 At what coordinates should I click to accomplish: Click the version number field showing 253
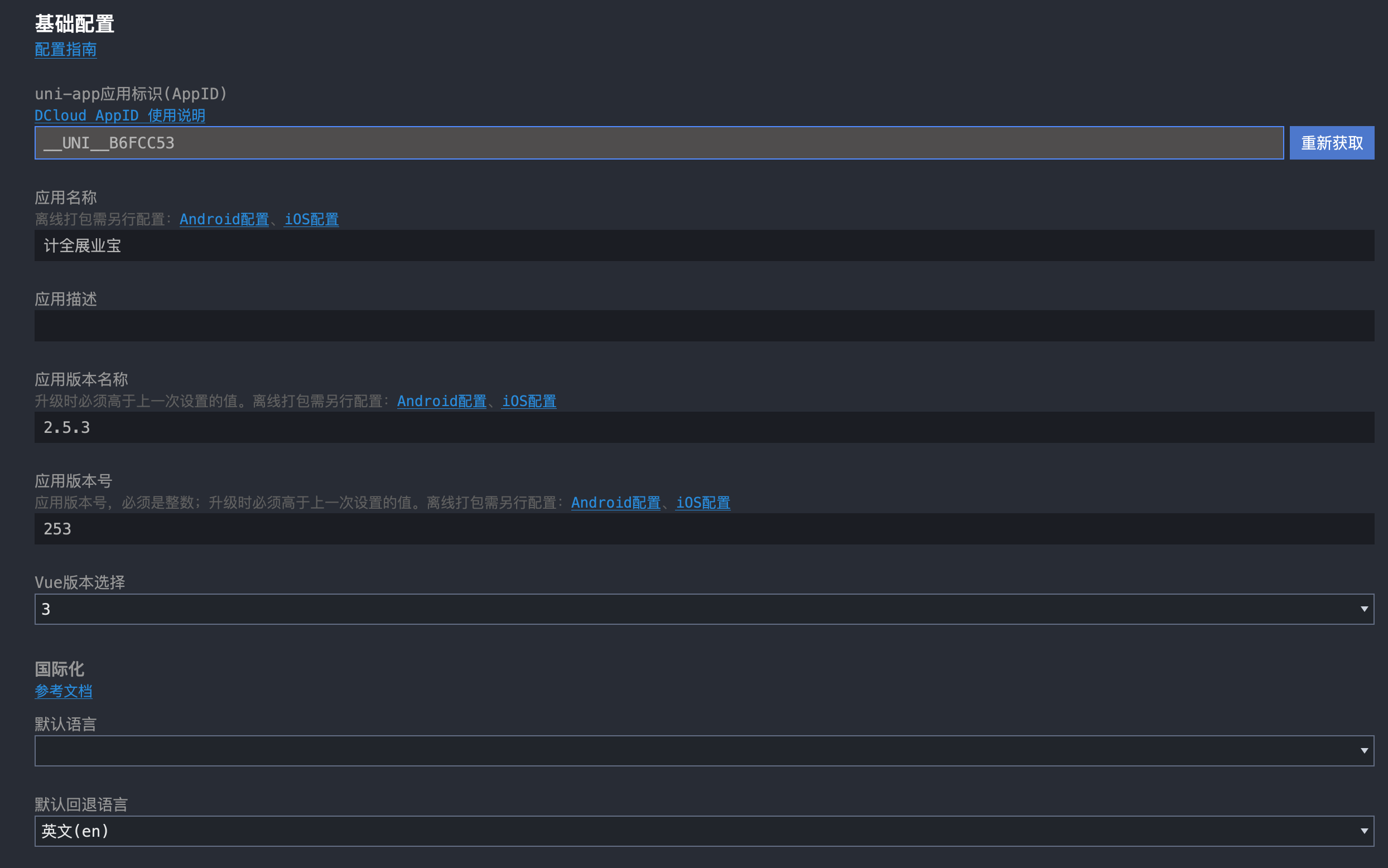(x=703, y=529)
